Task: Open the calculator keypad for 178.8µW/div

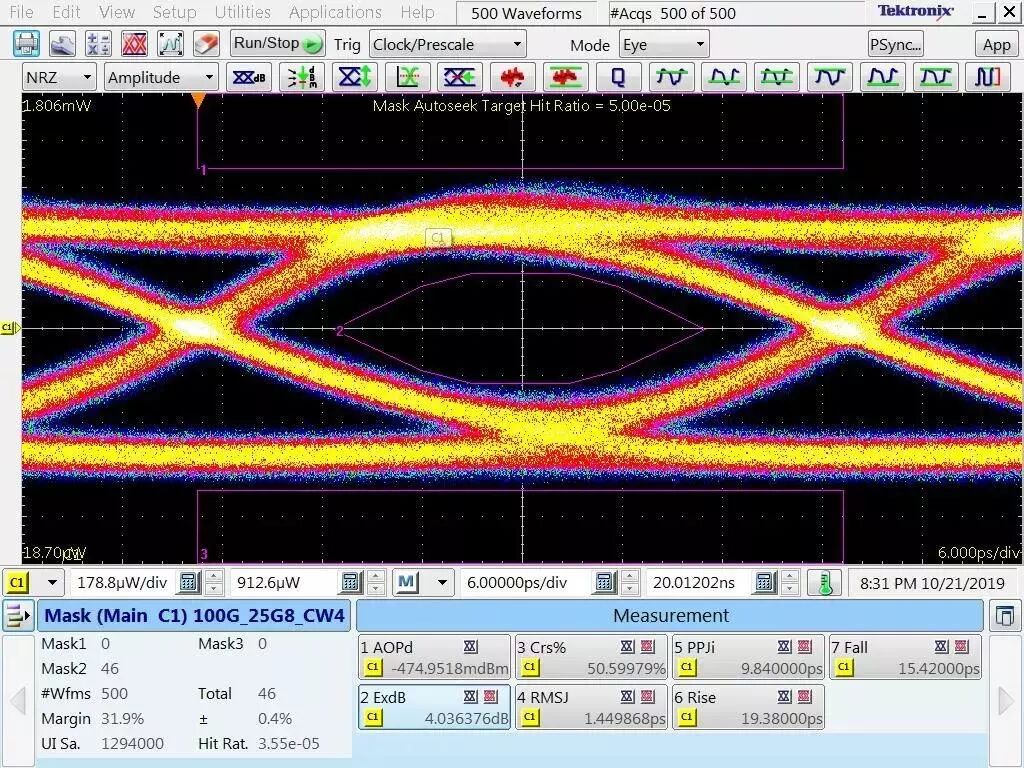Action: point(189,582)
